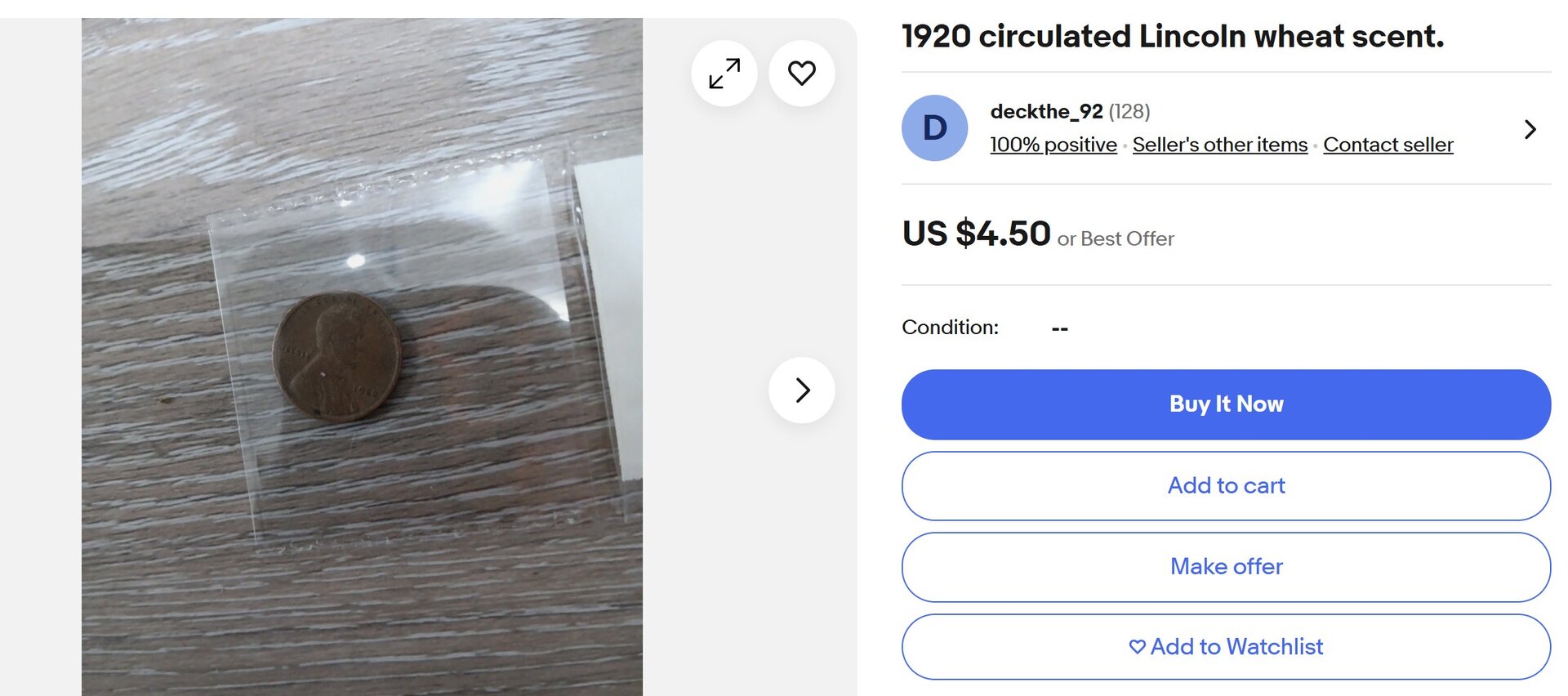Click the Condition label
The image size is (1568, 696).
950,328
